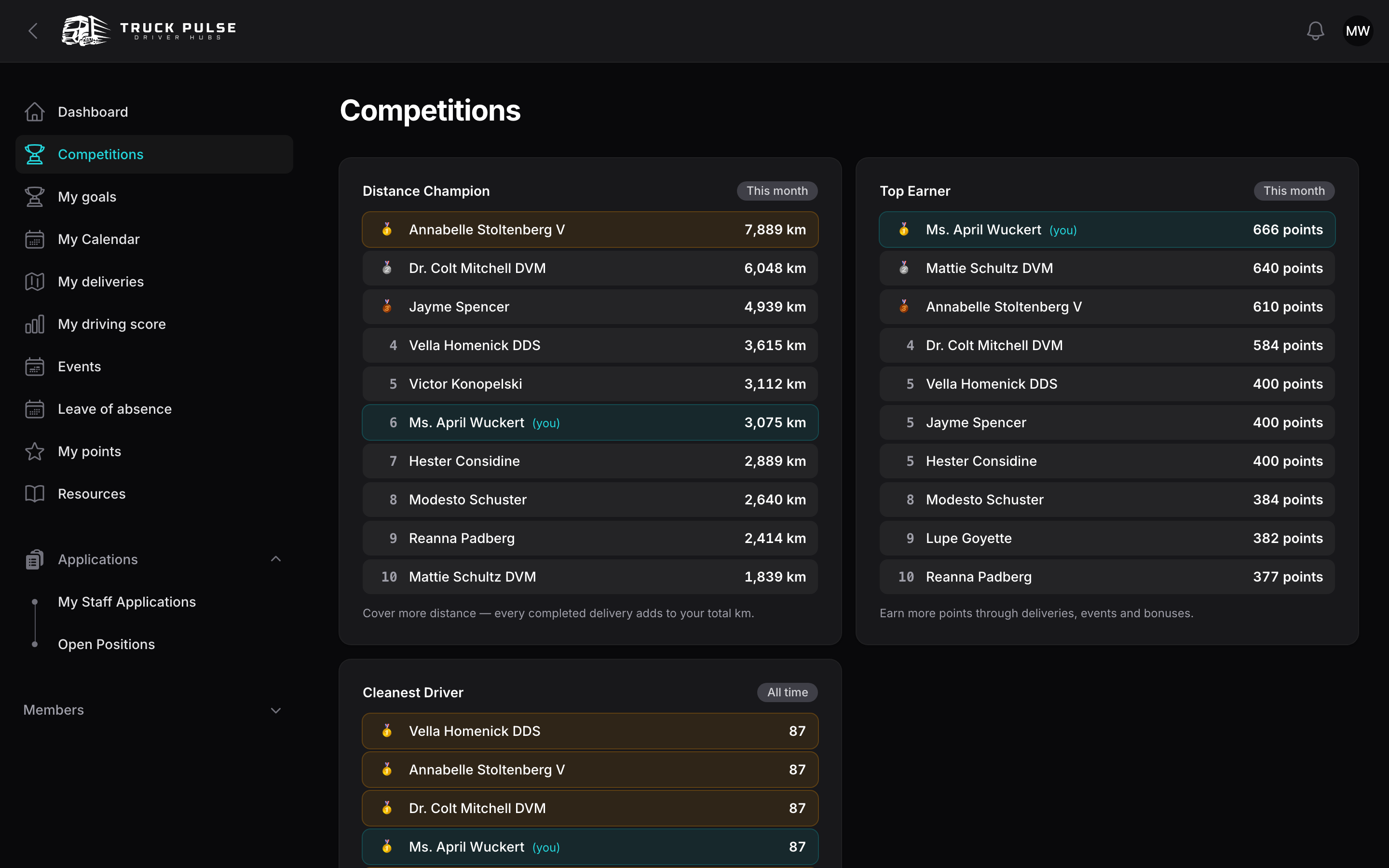Image resolution: width=1389 pixels, height=868 pixels.
Task: Click bronze medal beside Annabelle in Top Earner
Action: (x=904, y=307)
